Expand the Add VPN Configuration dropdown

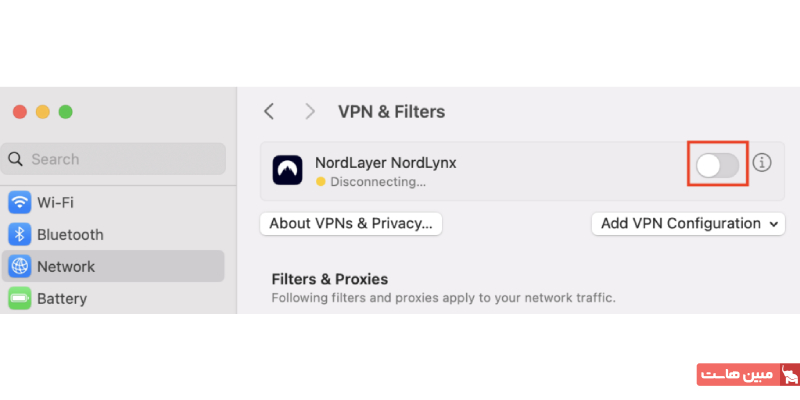pyautogui.click(x=687, y=224)
